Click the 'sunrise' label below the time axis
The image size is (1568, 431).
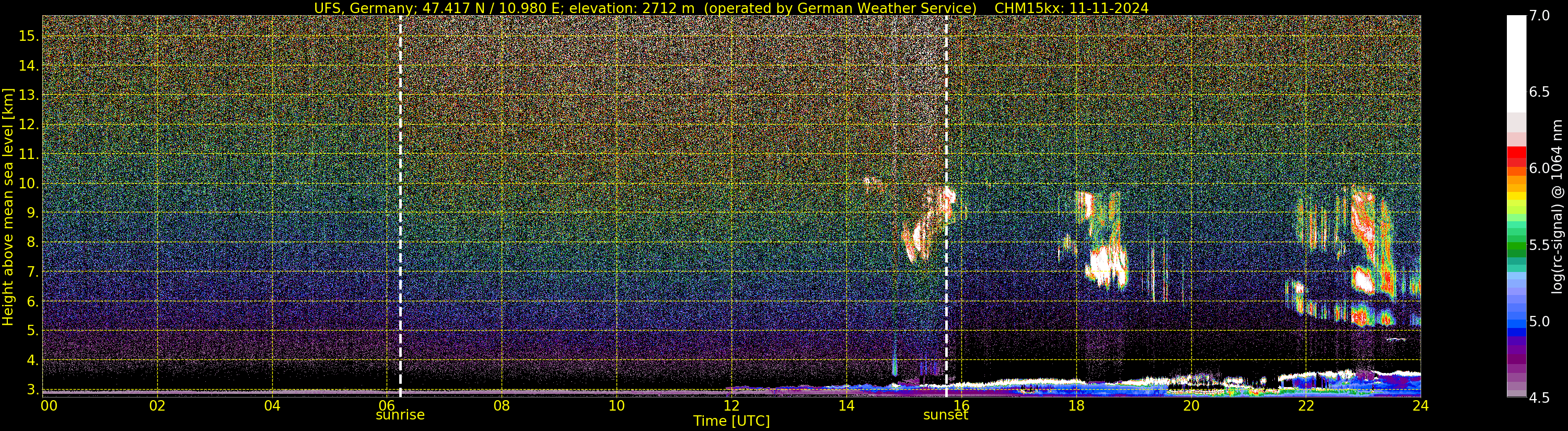pos(400,415)
